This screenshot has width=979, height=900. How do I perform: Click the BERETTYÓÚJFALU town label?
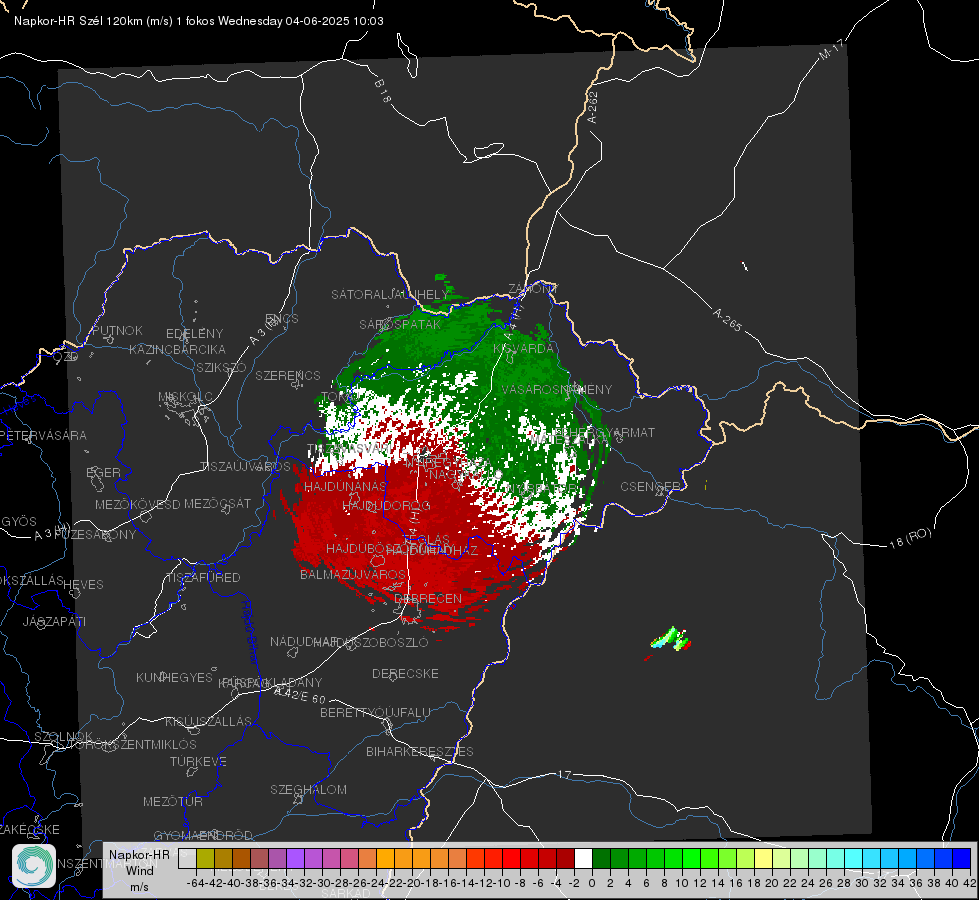click(375, 712)
